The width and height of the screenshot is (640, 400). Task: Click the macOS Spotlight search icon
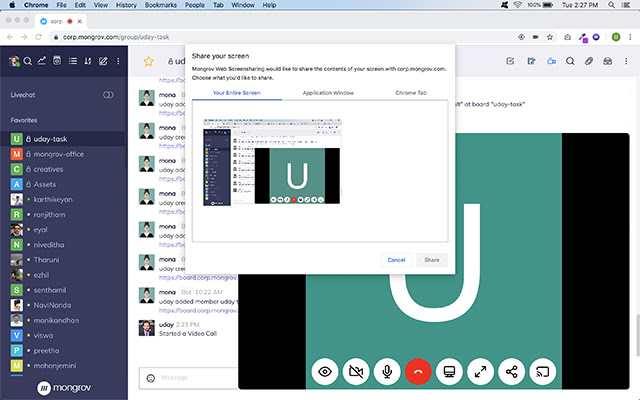click(611, 5)
